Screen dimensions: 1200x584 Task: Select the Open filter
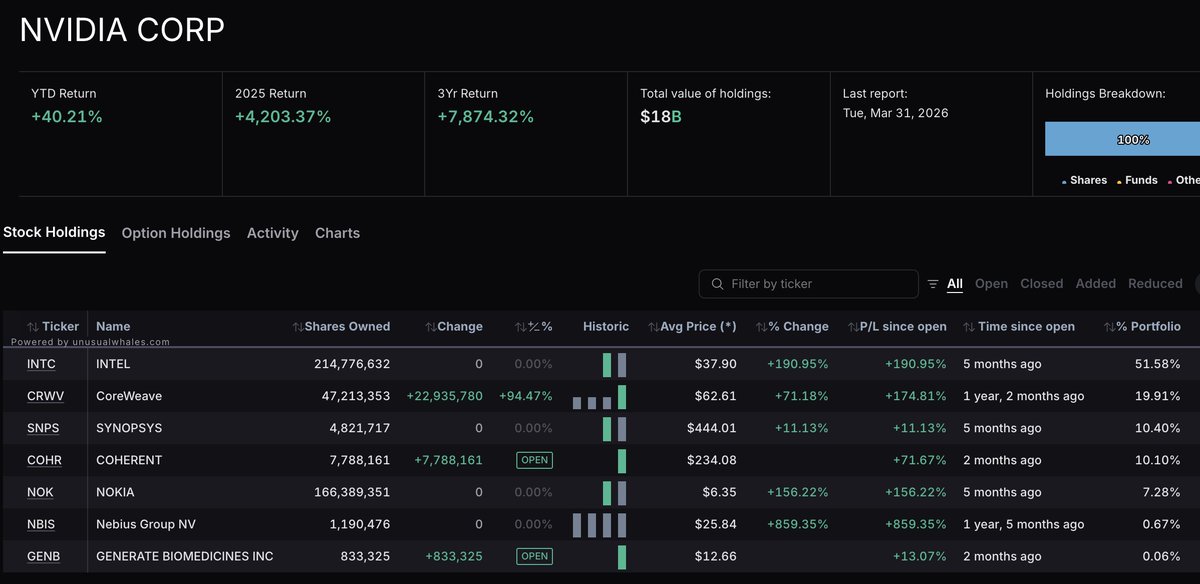click(x=991, y=284)
